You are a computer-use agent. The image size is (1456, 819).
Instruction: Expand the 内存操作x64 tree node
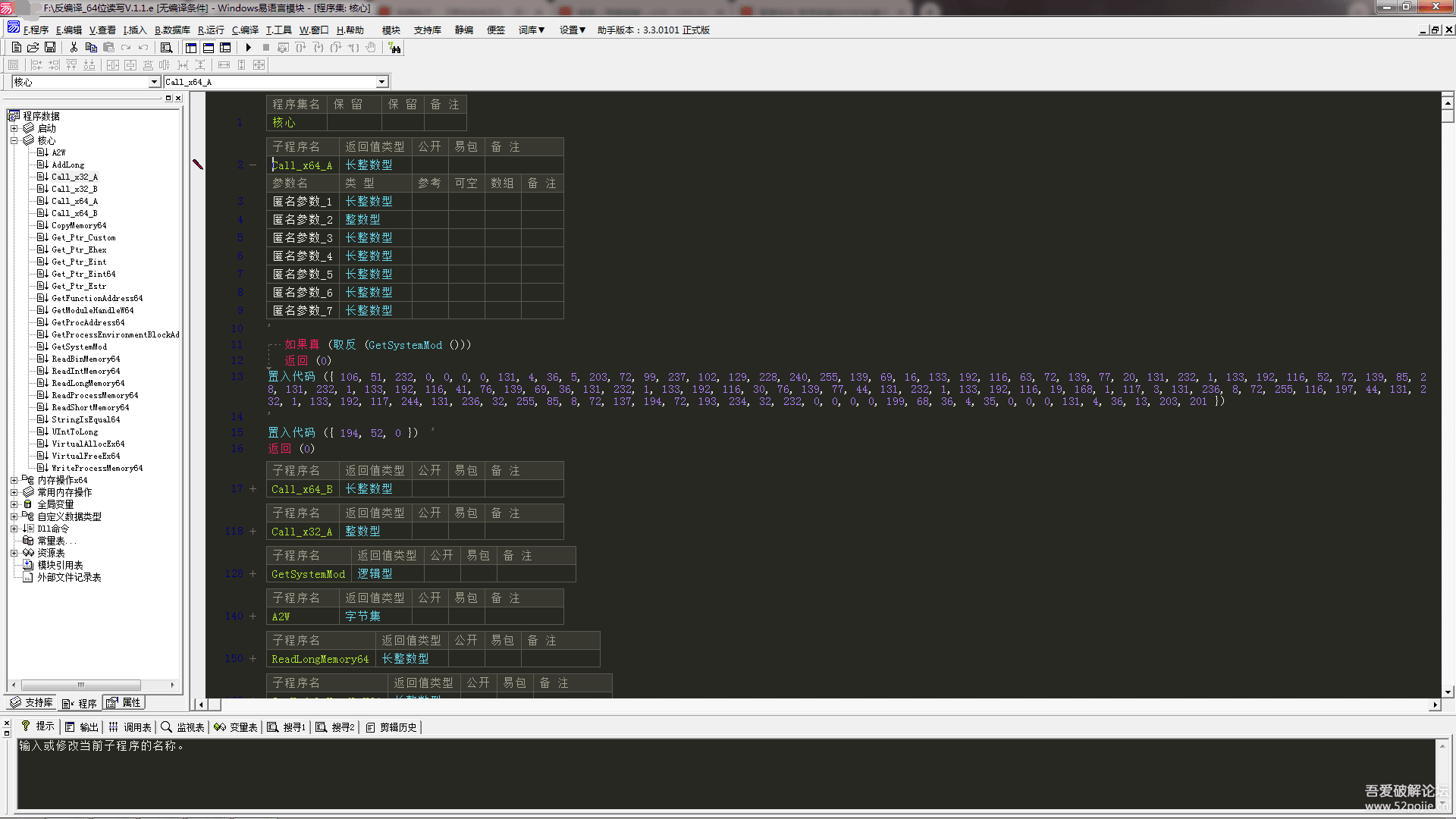coord(14,480)
